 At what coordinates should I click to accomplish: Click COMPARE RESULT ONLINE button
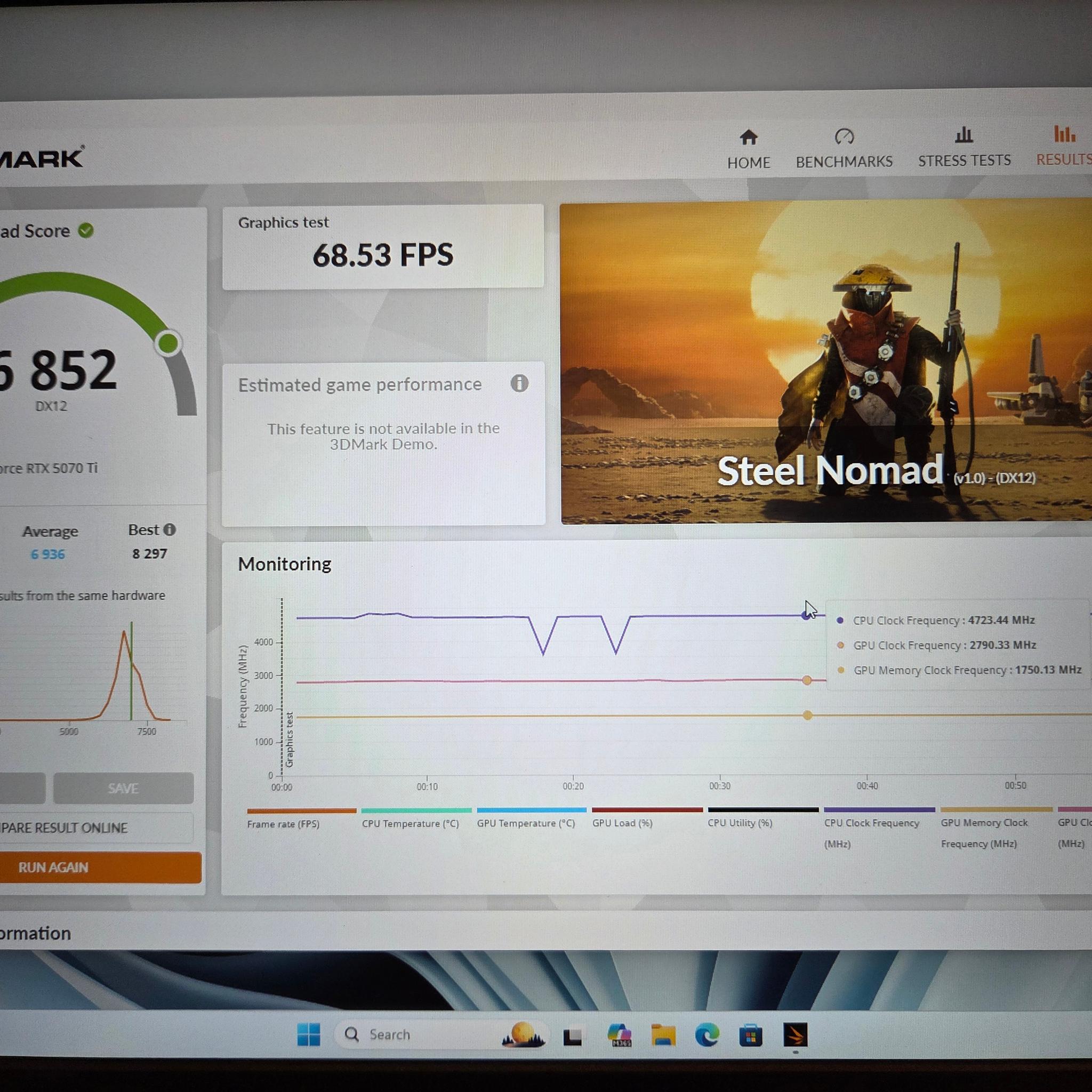(x=96, y=828)
